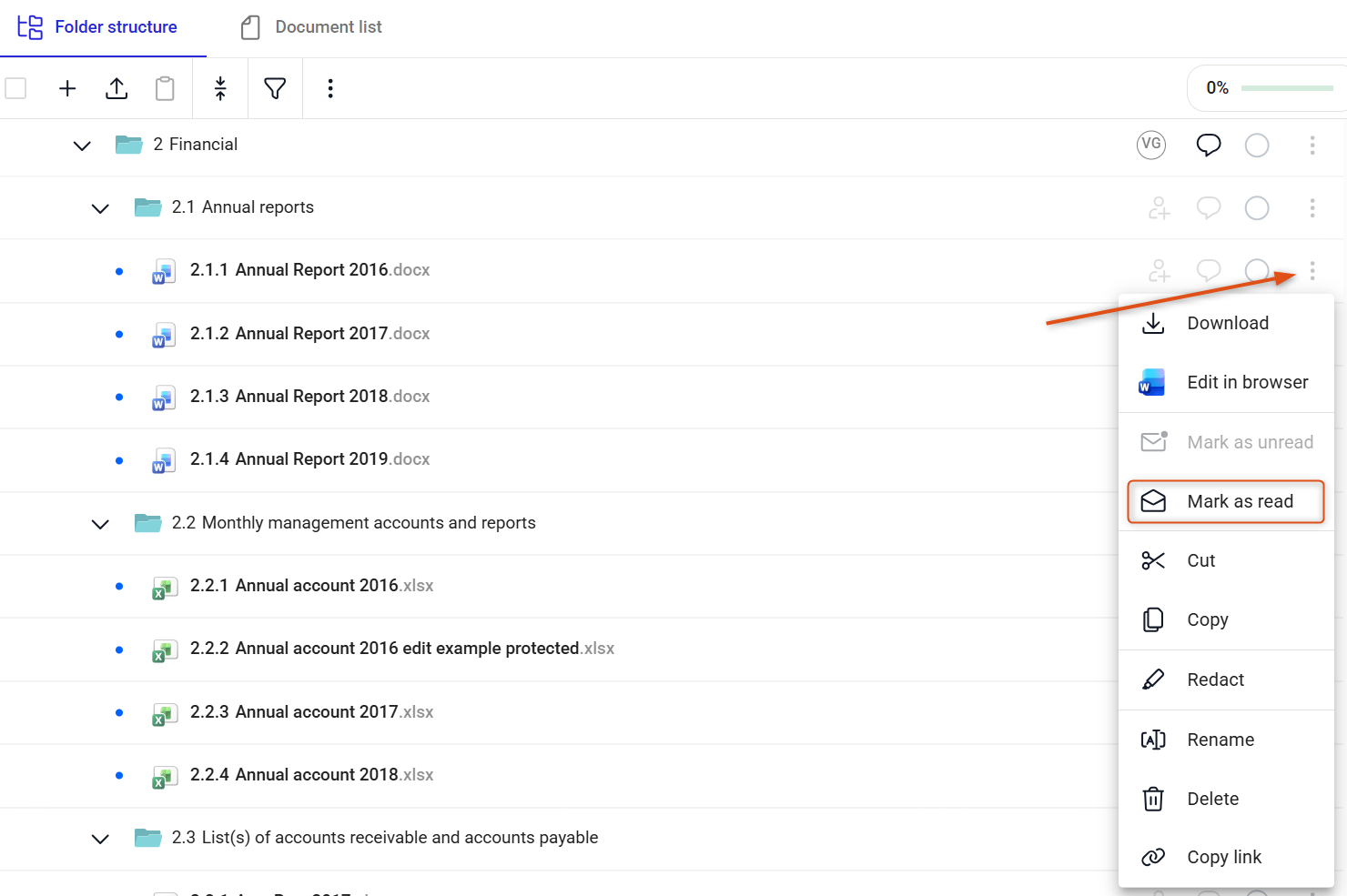This screenshot has height=896, width=1347.
Task: Click the upload icon in the toolbar
Action: [x=116, y=88]
